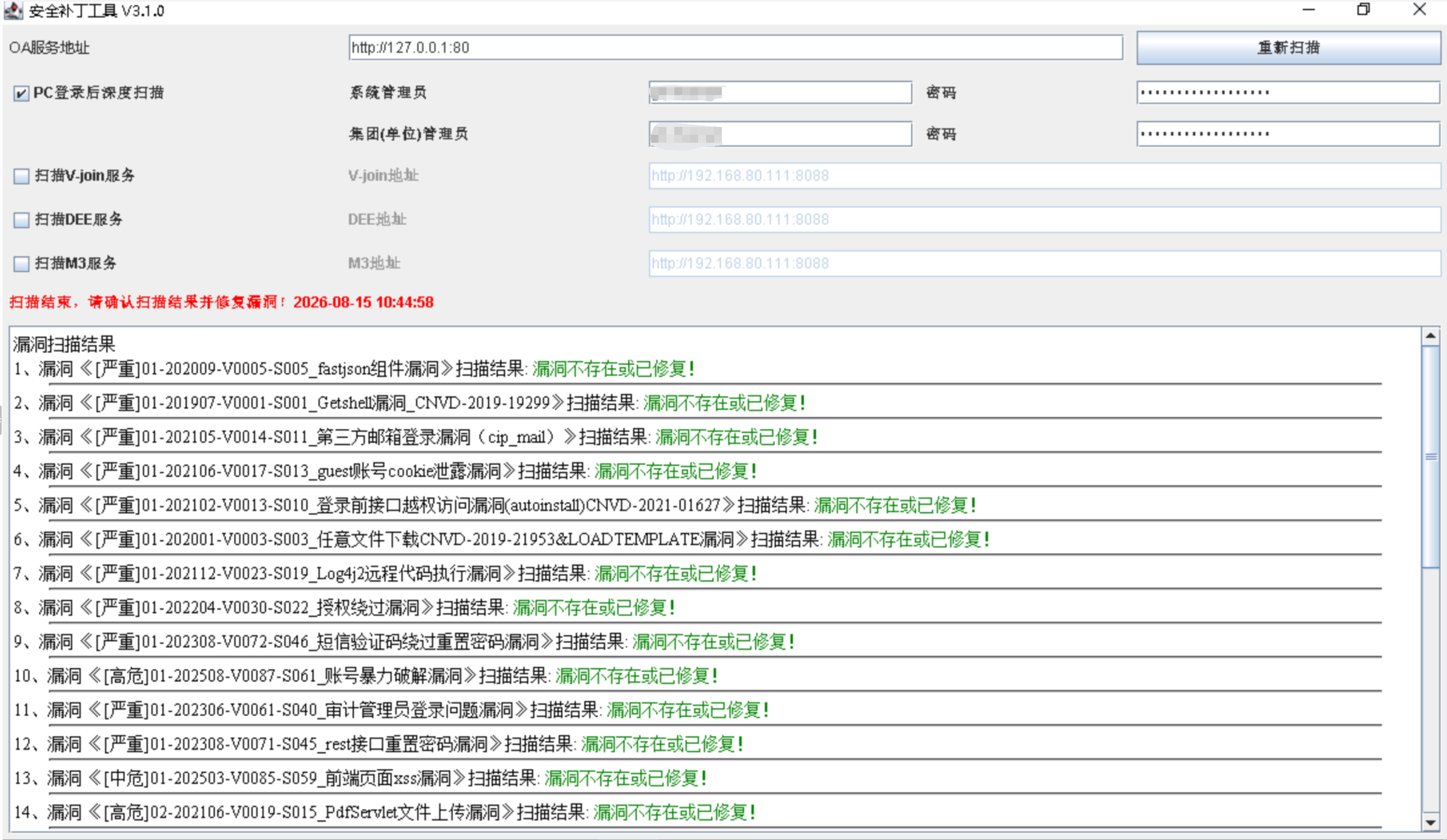Image resolution: width=1447 pixels, height=840 pixels.
Task: Click the app icon in the title bar
Action: [x=13, y=11]
